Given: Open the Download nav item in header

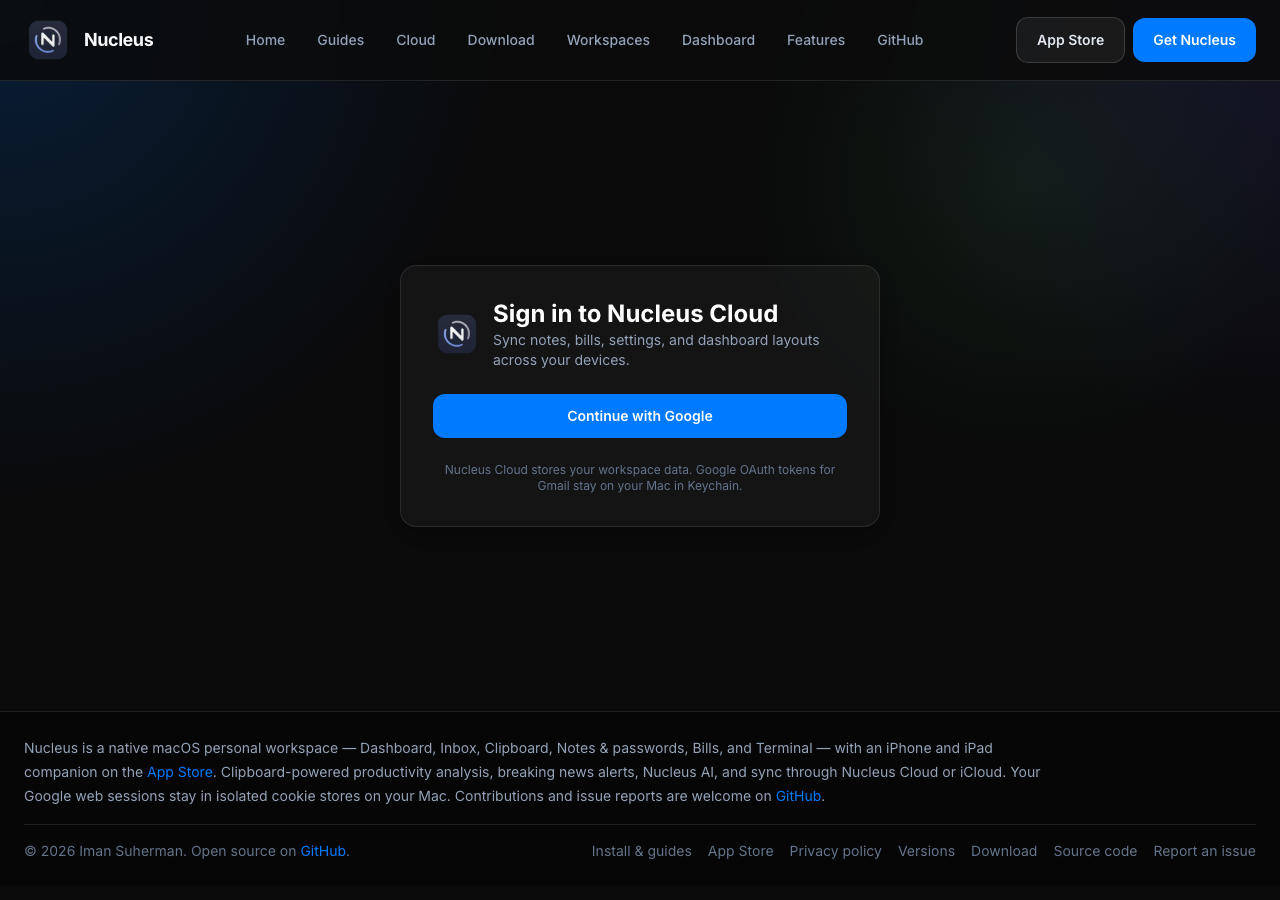Looking at the screenshot, I should tap(501, 40).
